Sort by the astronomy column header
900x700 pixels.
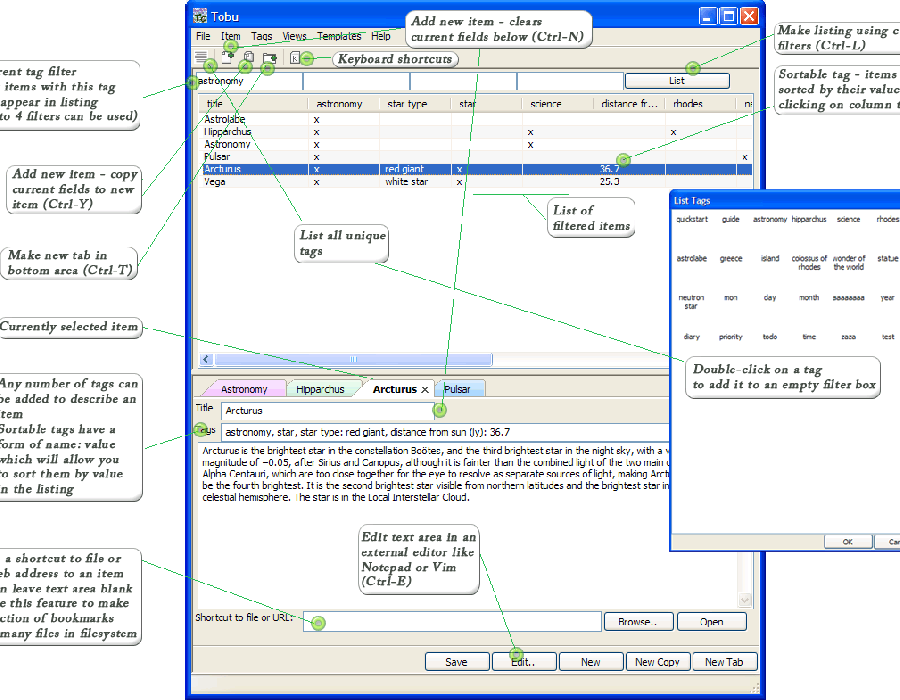[344, 104]
